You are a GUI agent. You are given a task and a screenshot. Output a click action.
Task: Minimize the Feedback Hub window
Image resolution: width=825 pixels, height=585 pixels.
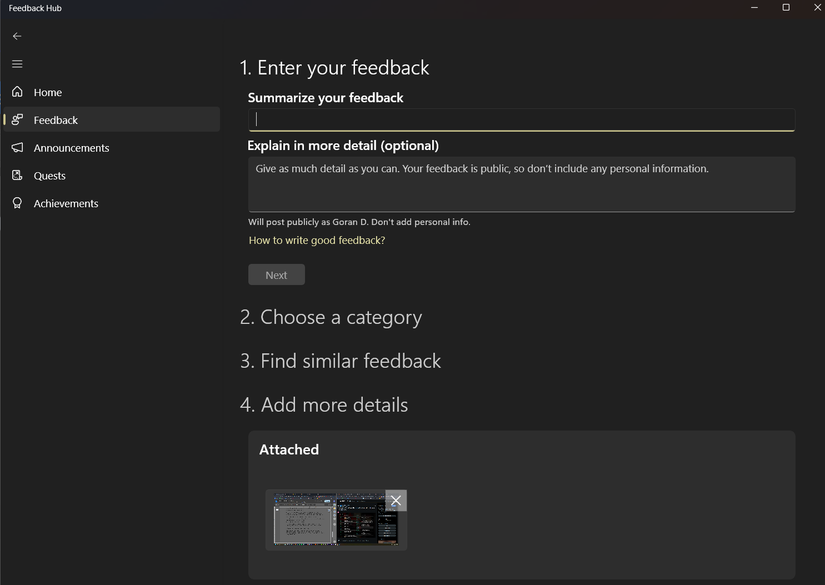point(753,8)
